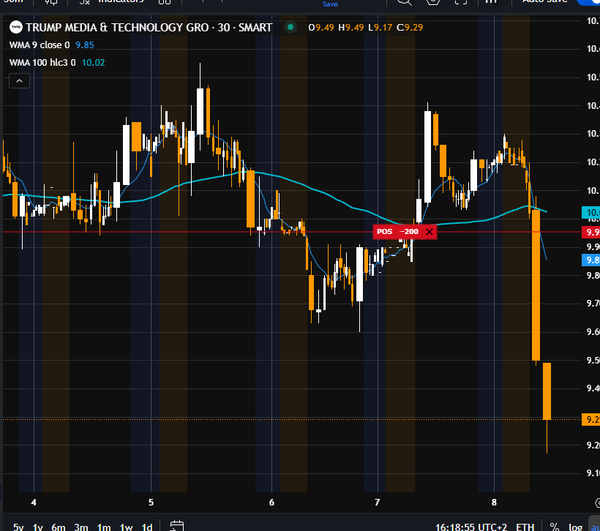Set chart range to 1w
The height and width of the screenshot is (531, 600).
(x=126, y=527)
